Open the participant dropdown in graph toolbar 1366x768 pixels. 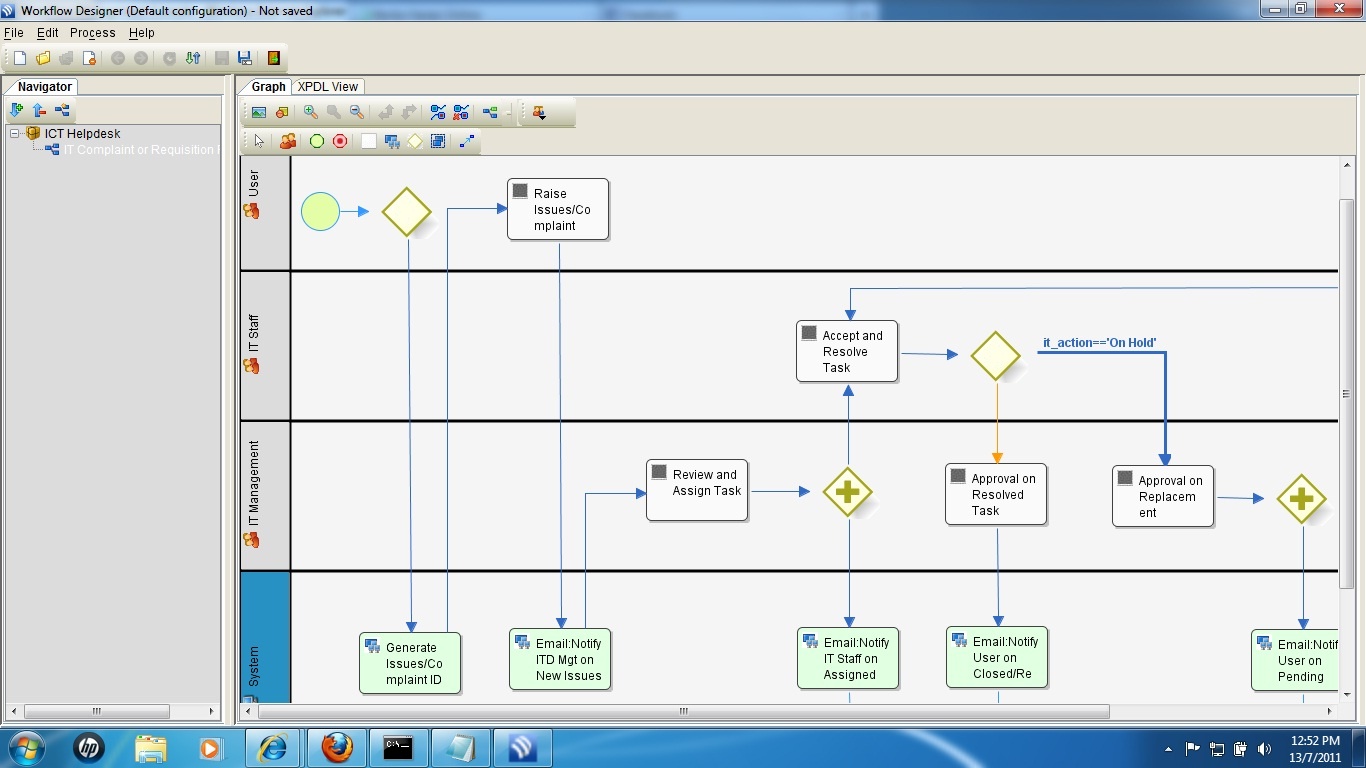[539, 113]
